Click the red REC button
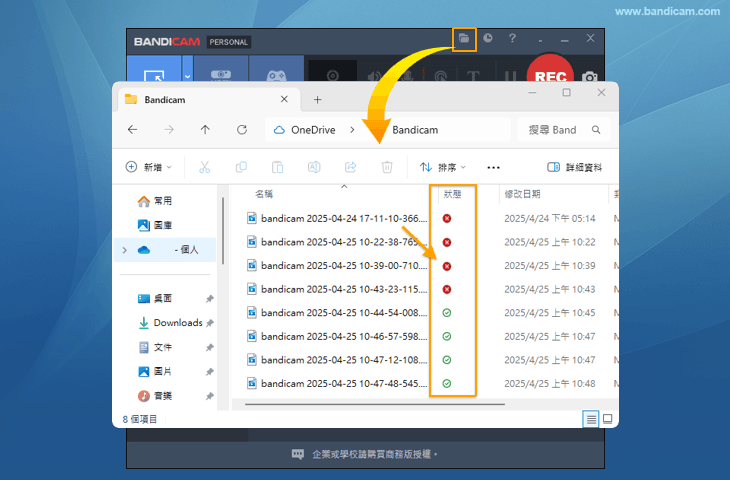The width and height of the screenshot is (730, 480). (x=550, y=70)
